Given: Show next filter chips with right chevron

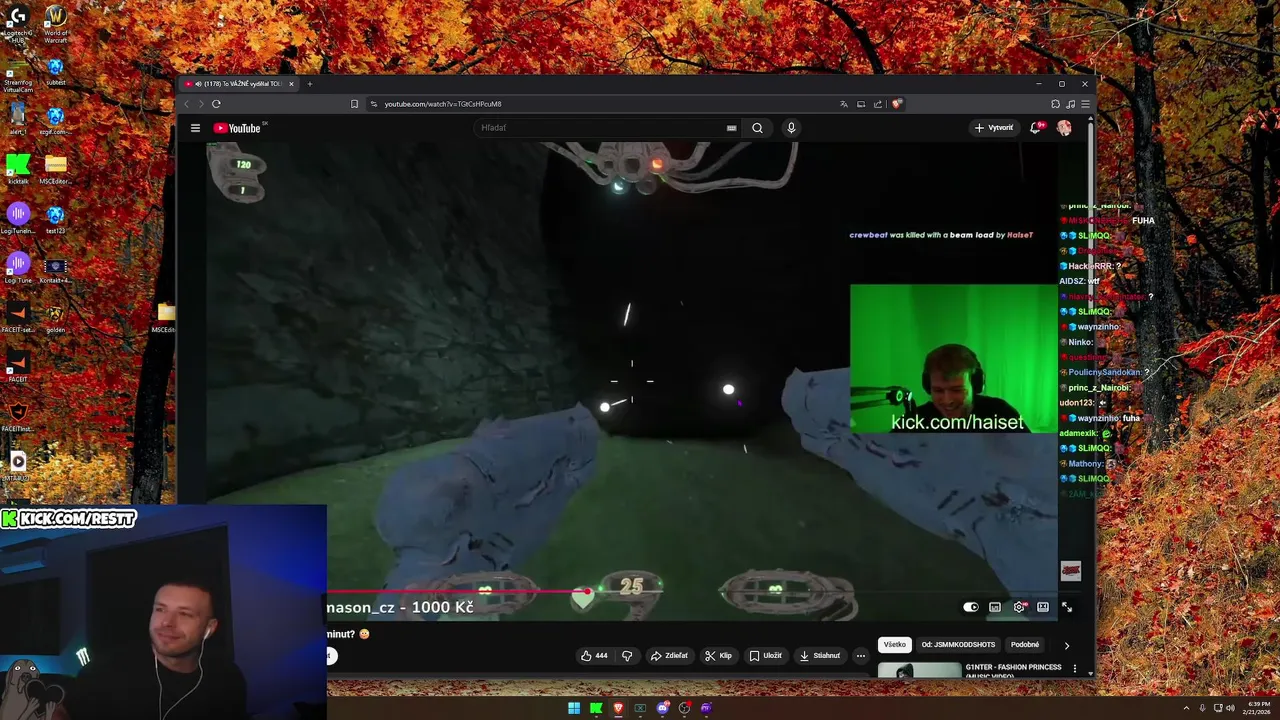Looking at the screenshot, I should pos(1066,645).
